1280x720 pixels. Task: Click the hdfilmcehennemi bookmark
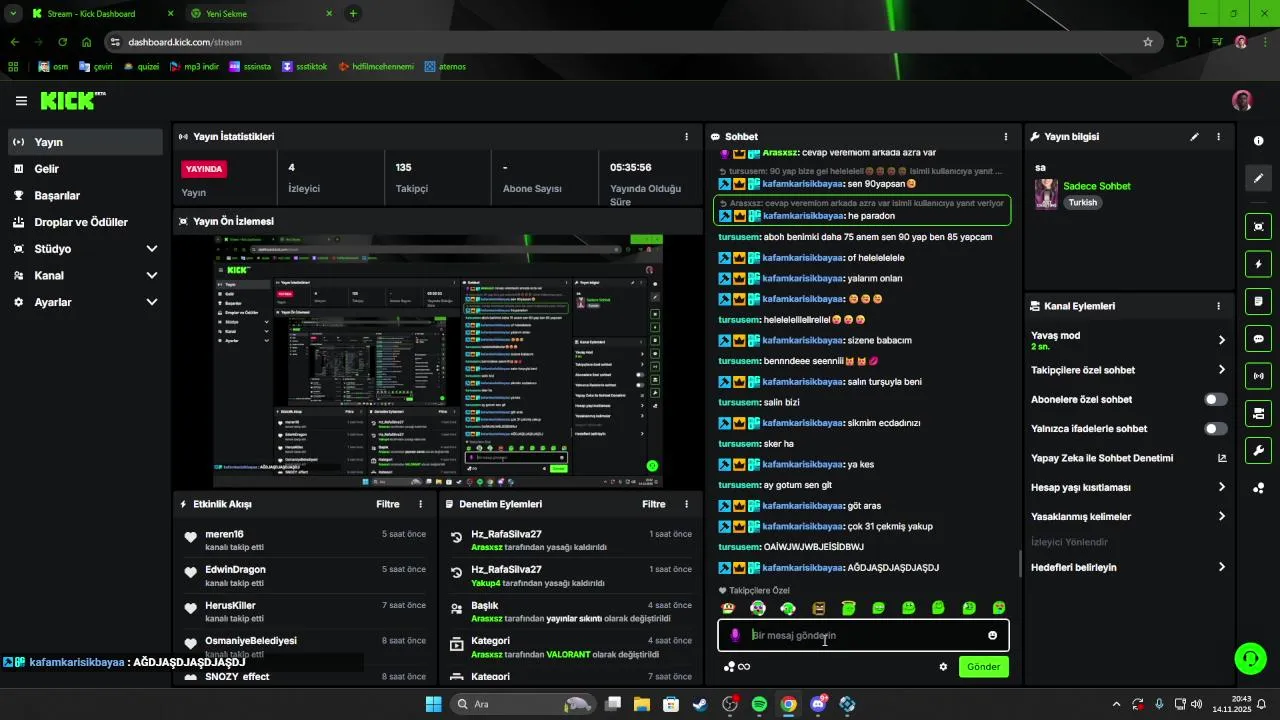pyautogui.click(x=375, y=67)
